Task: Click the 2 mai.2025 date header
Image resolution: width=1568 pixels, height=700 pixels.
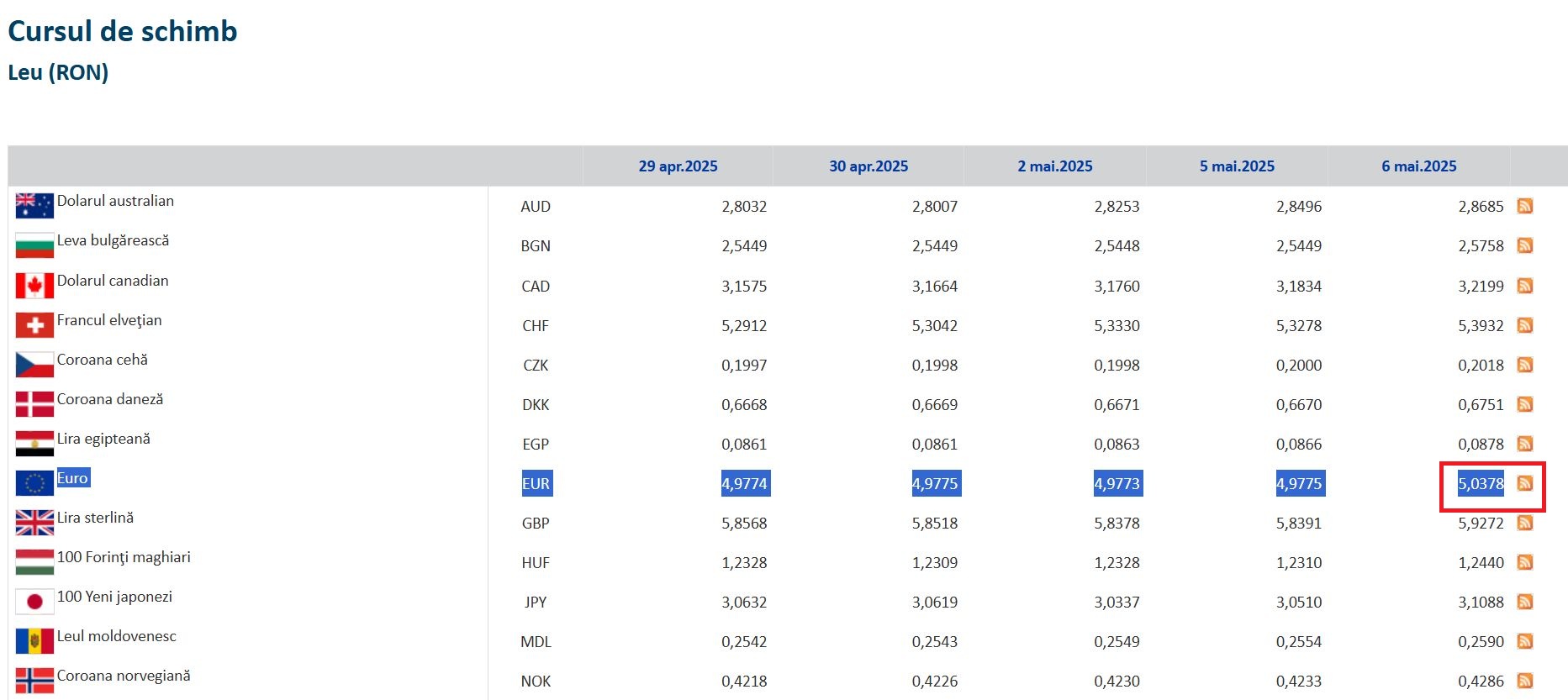Action: pos(1054,166)
